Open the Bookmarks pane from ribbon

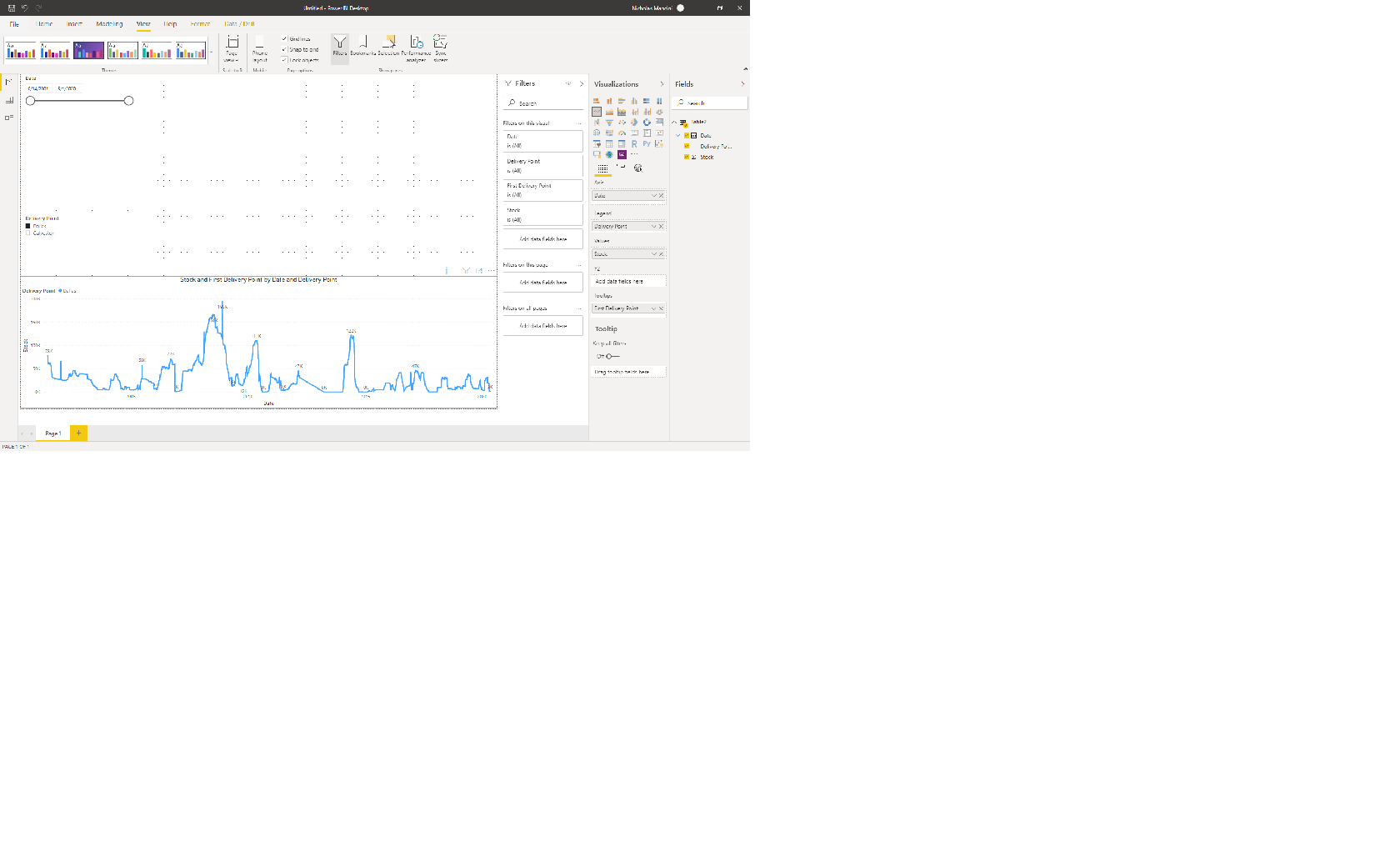click(362, 47)
